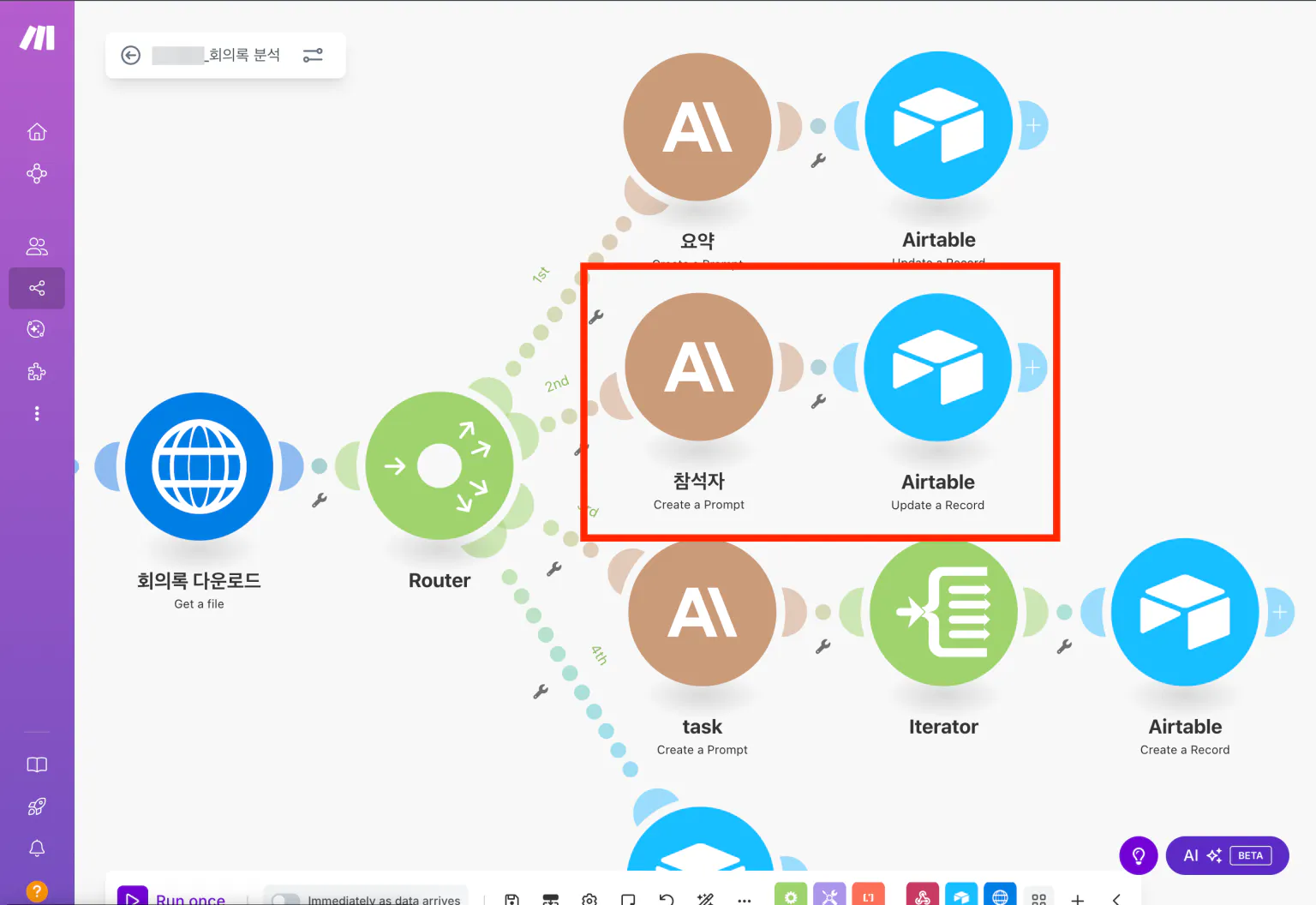Click the scenario name '회의록 분석'
Viewport: 1316px width, 905px height.
tap(243, 55)
